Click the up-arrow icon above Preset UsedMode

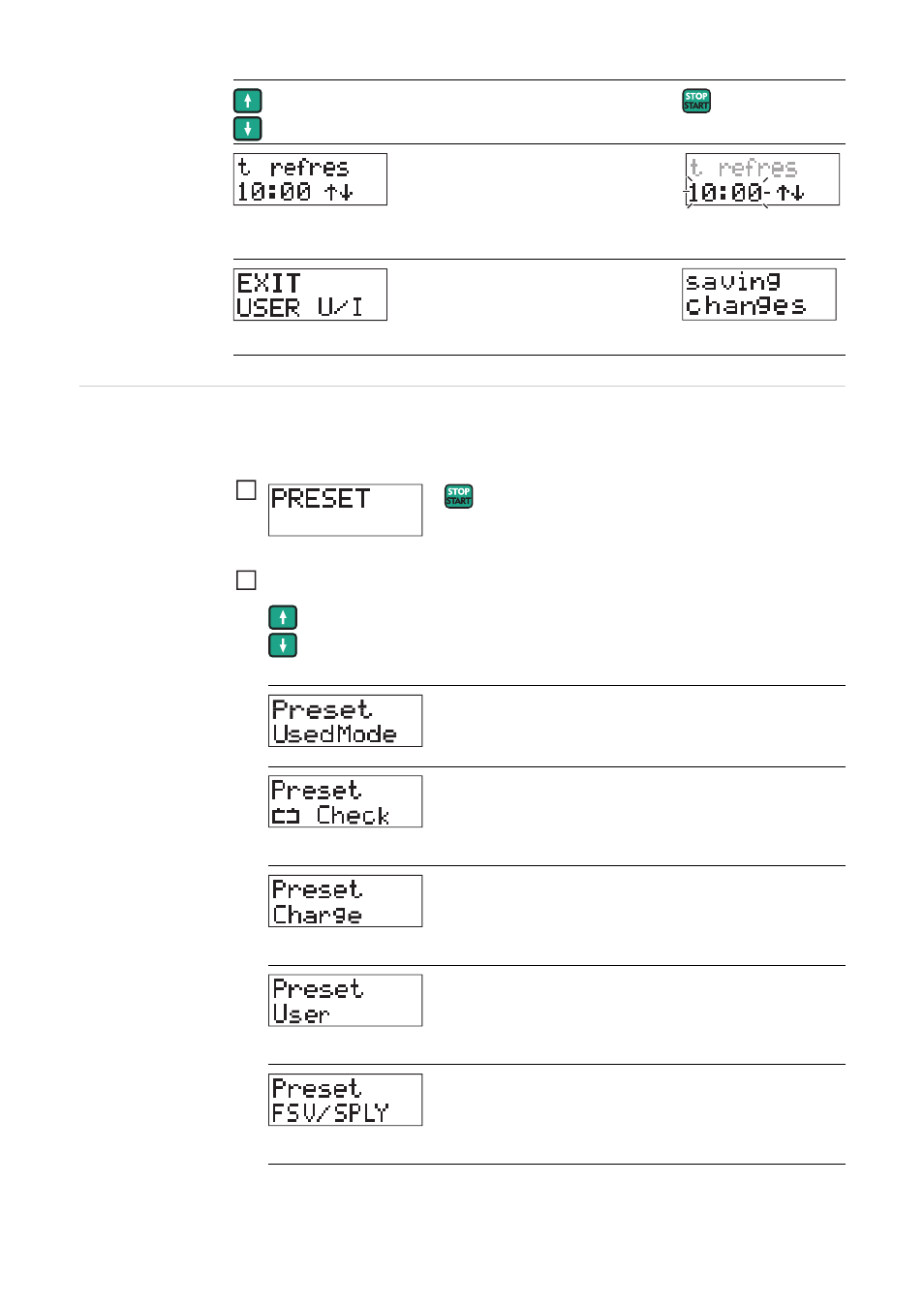[x=283, y=617]
